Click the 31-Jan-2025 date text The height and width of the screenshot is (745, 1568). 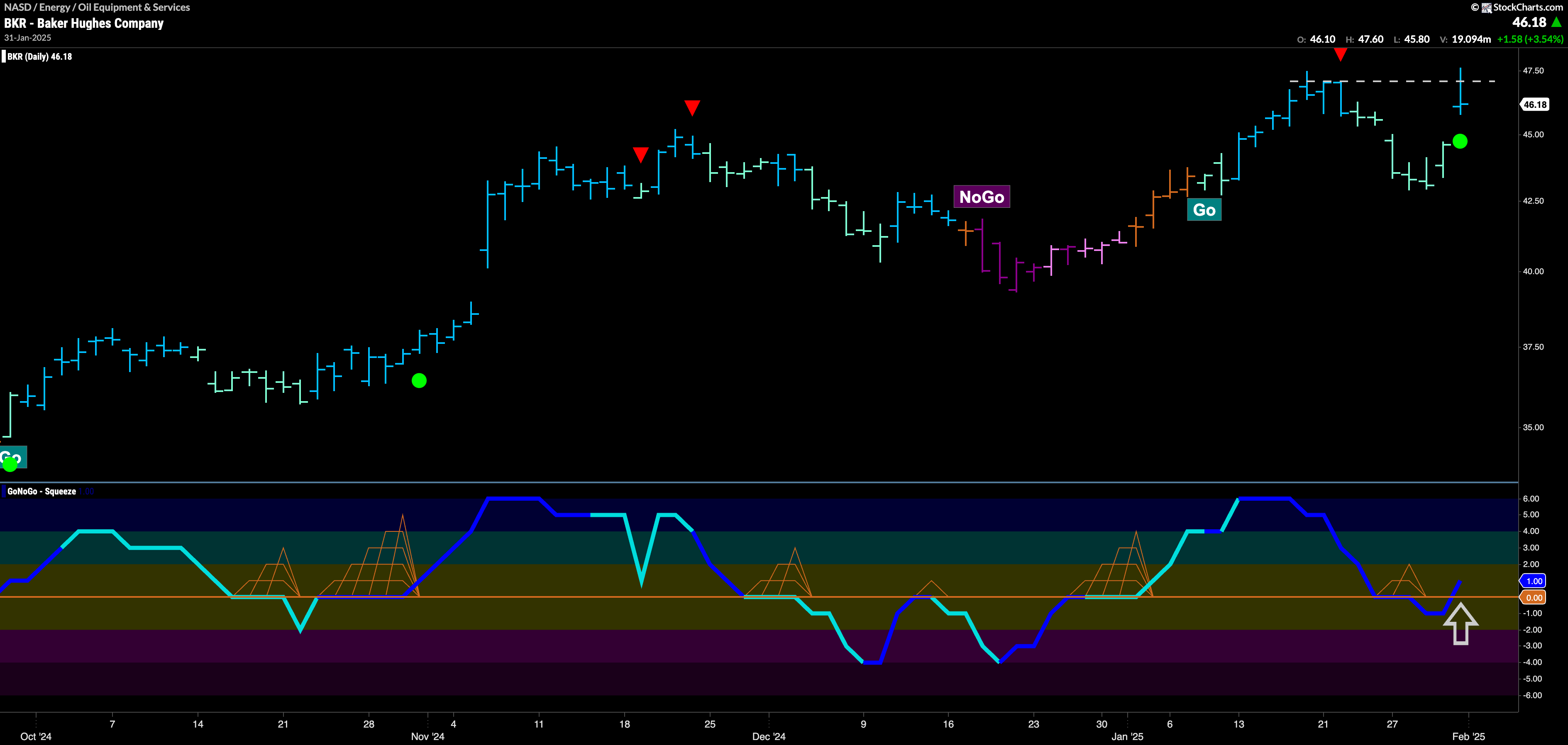[27, 38]
